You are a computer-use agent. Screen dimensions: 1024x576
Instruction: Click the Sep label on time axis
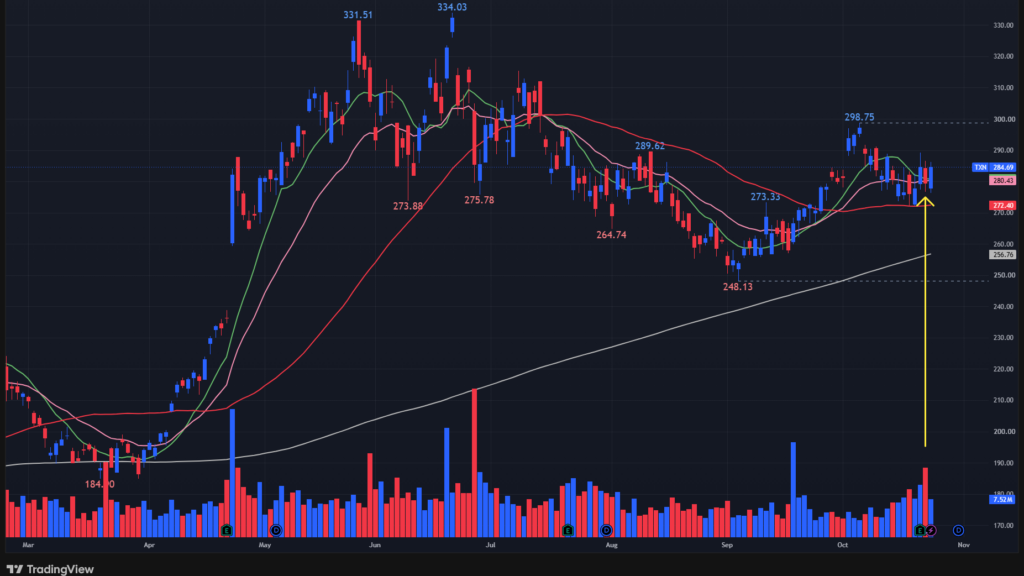coord(727,545)
